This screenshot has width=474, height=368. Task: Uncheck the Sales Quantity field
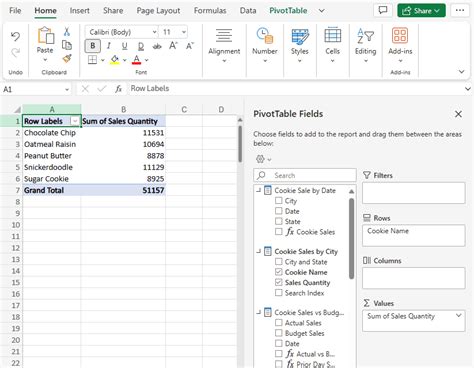tap(279, 282)
